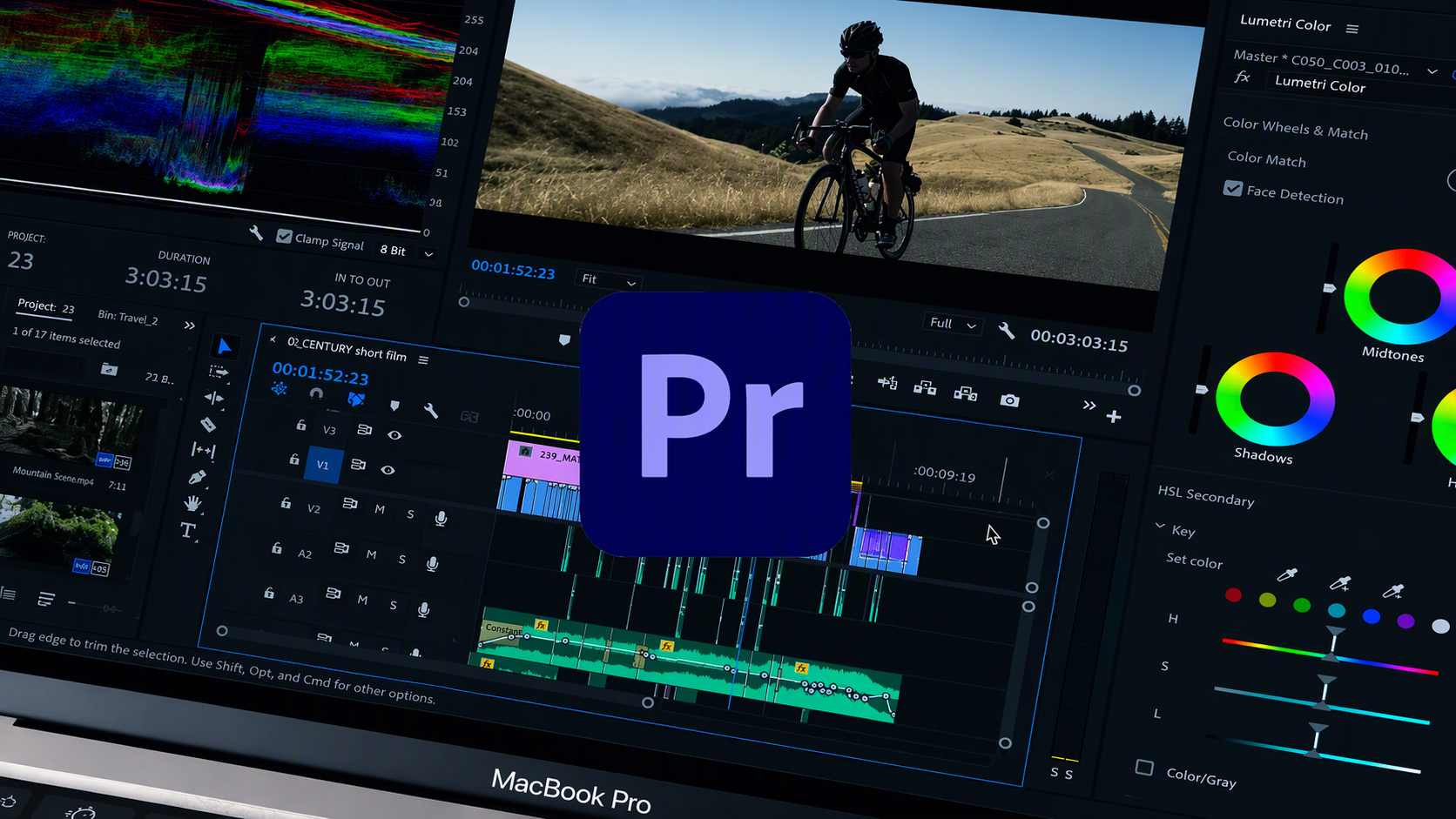
Task: Uncheck Face Detection
Action: coord(1232,189)
